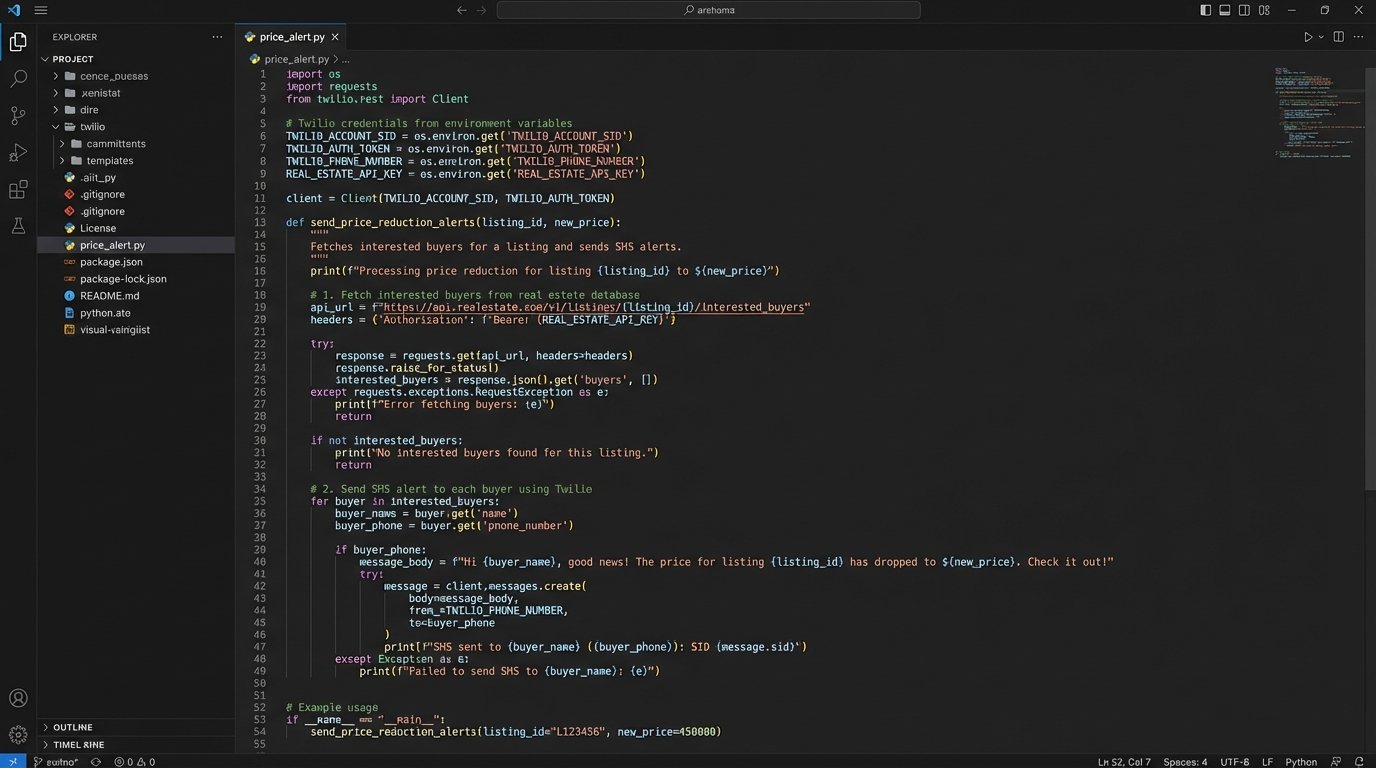Open the Extensions view
Image resolution: width=1376 pixels, height=768 pixels.
click(x=18, y=189)
